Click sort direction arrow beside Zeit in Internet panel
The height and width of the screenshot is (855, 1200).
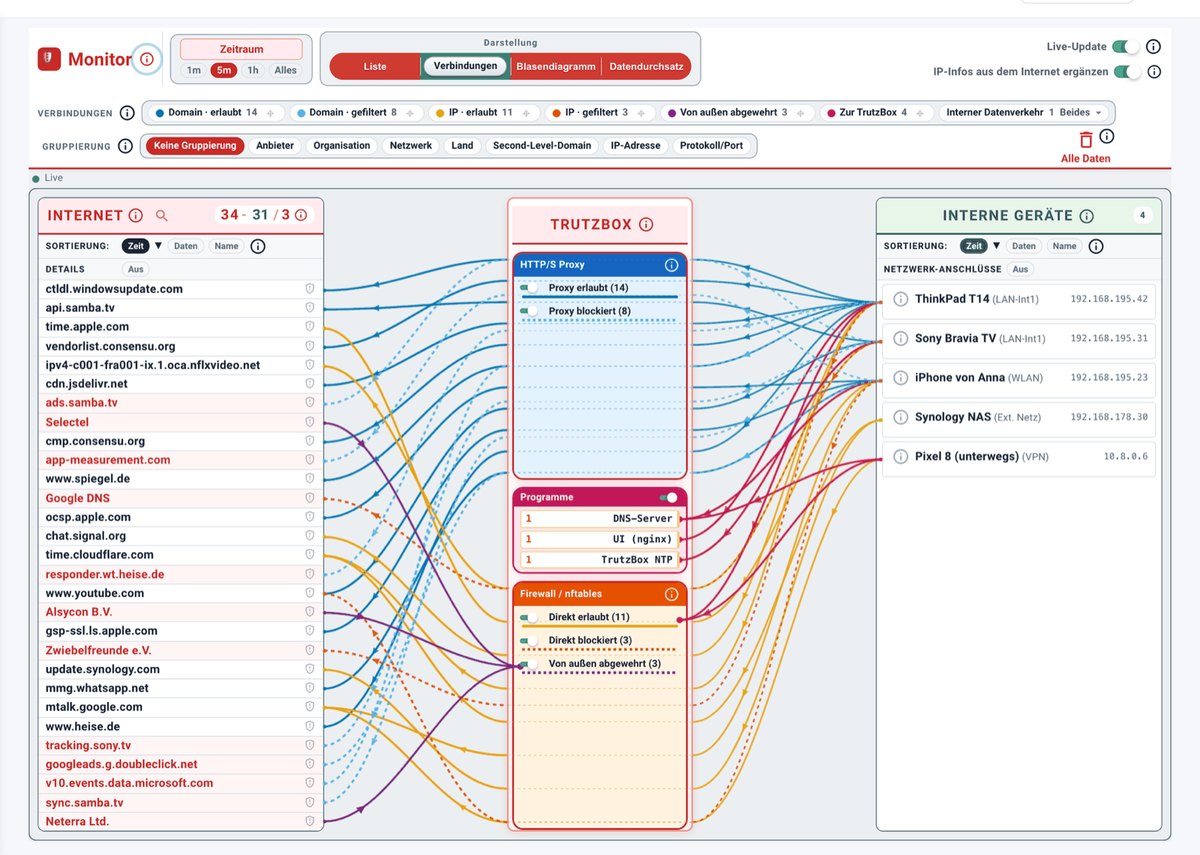point(157,246)
